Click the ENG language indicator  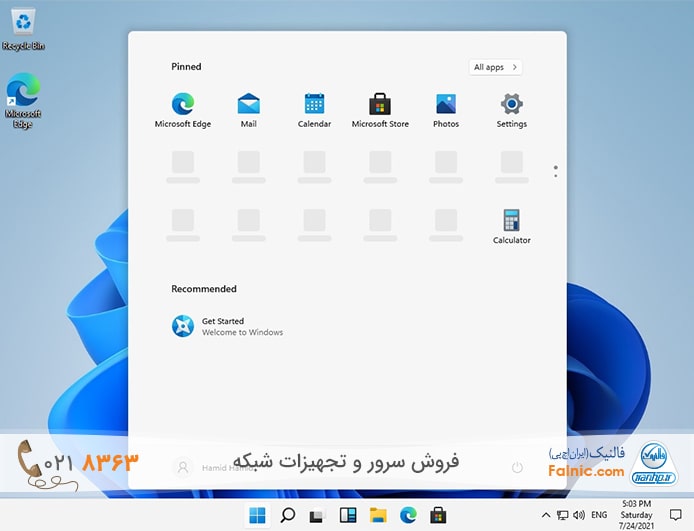click(599, 515)
